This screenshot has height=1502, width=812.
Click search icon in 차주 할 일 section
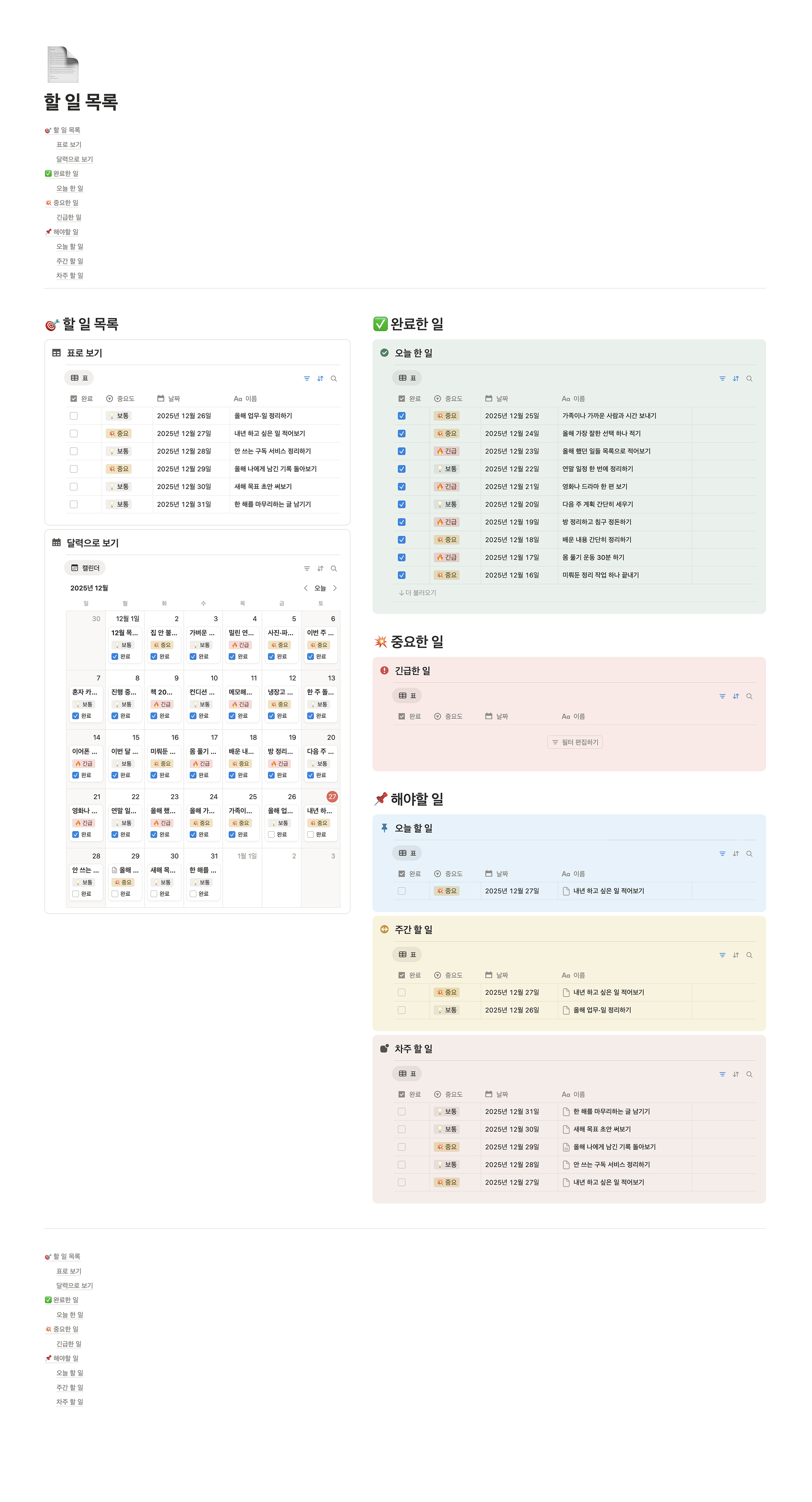tap(749, 1074)
